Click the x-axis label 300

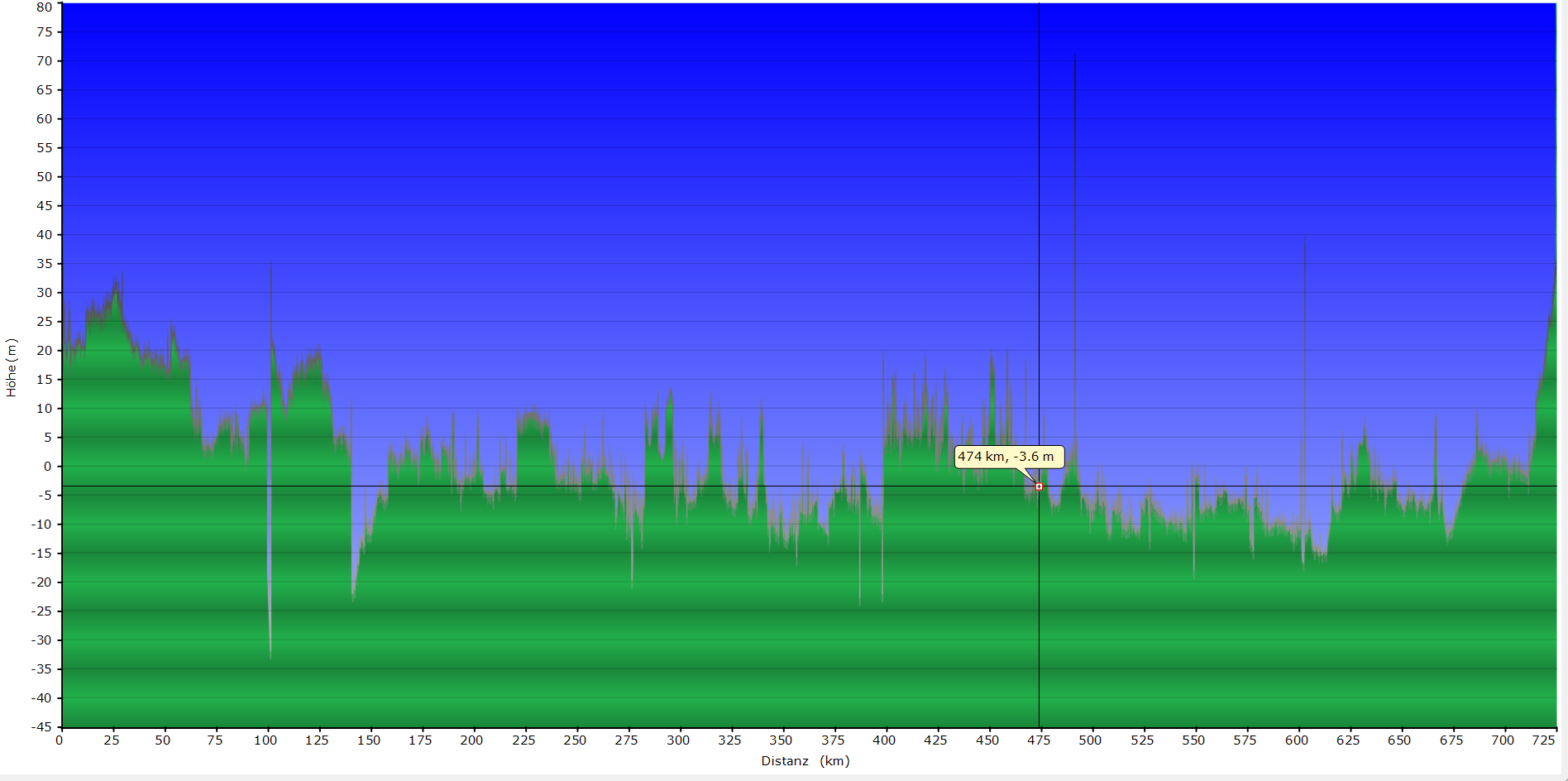tap(678, 740)
